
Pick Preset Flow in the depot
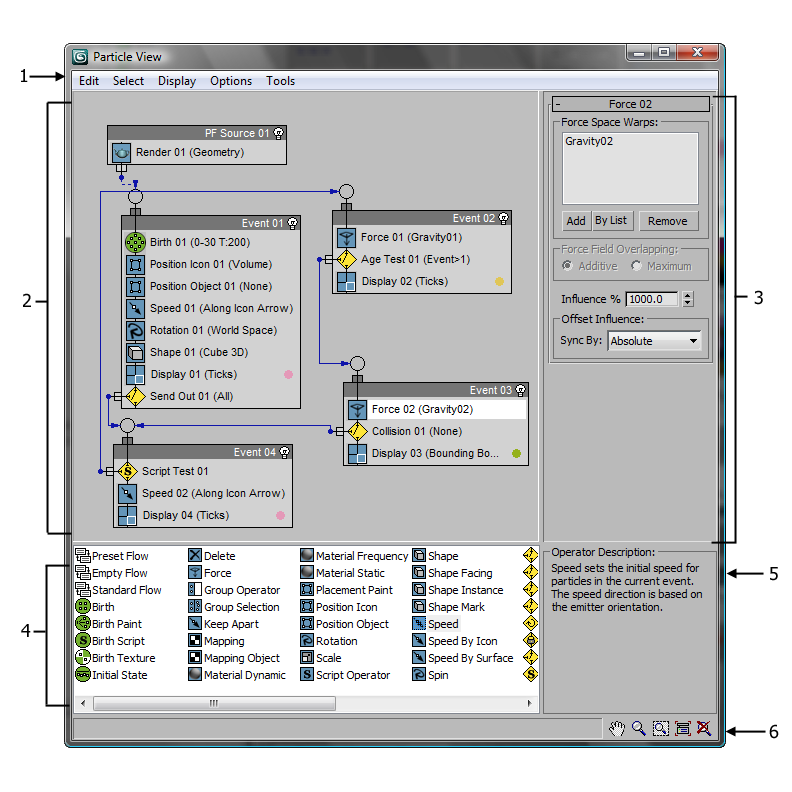[112, 556]
